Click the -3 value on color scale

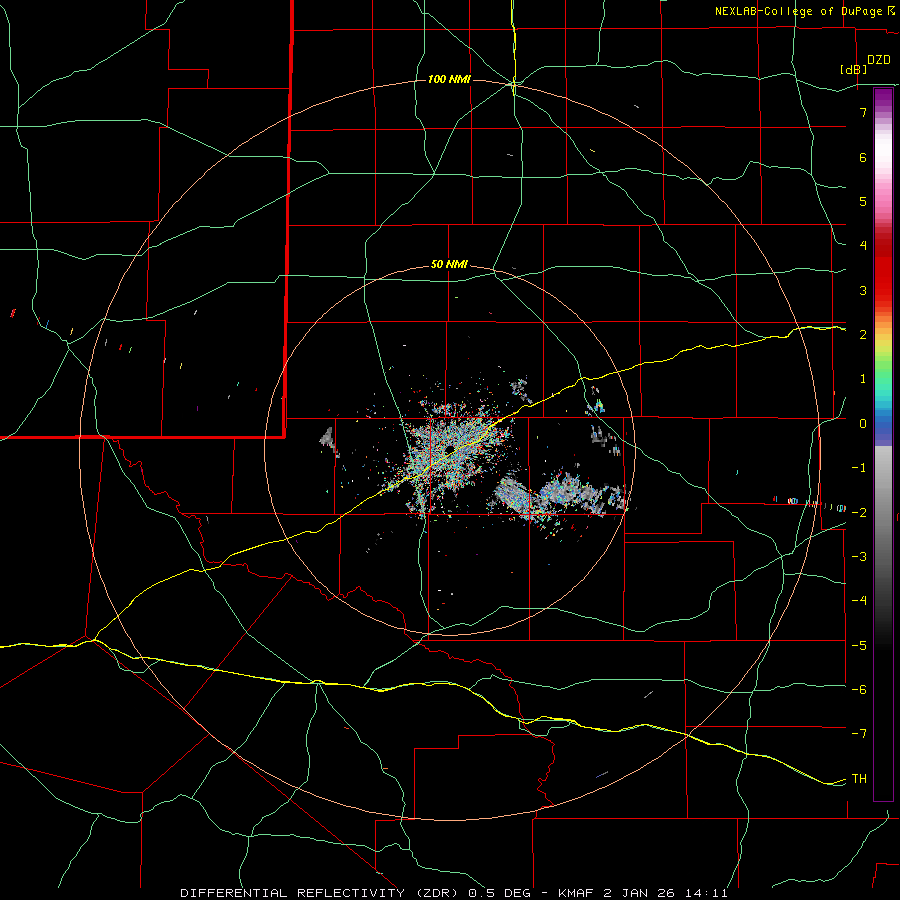859,556
